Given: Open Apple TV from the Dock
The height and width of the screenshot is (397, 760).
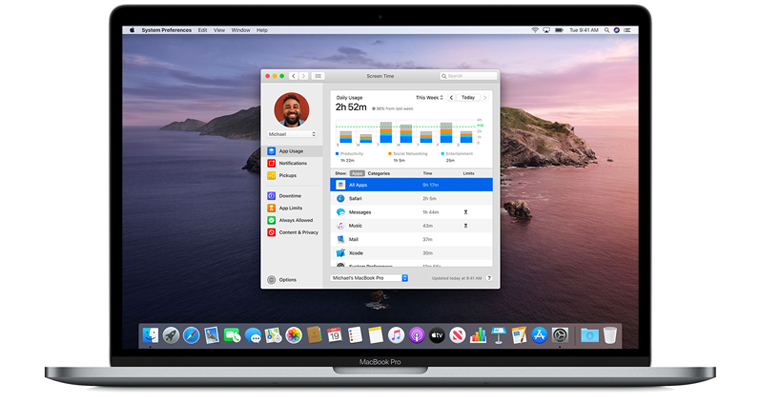Looking at the screenshot, I should (x=437, y=335).
